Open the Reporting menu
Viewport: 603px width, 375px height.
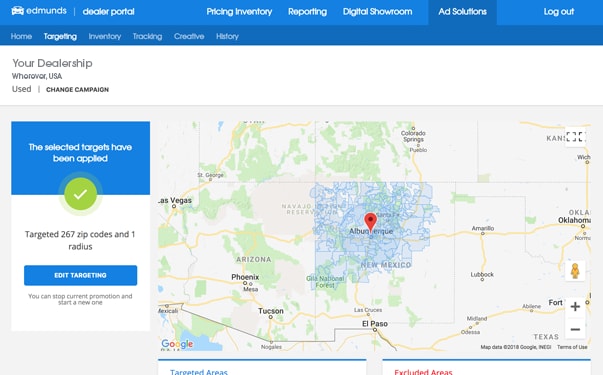coord(307,12)
